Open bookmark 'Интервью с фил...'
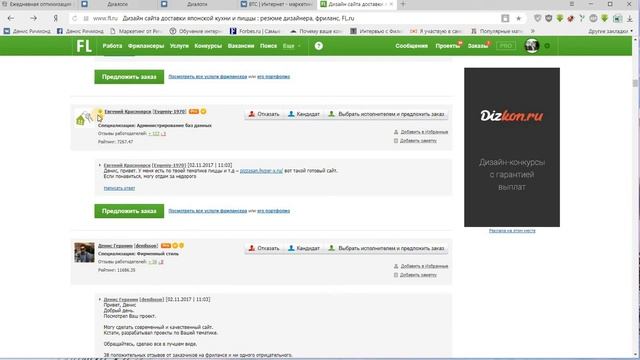640x360 pixels. pyautogui.click(x=376, y=31)
